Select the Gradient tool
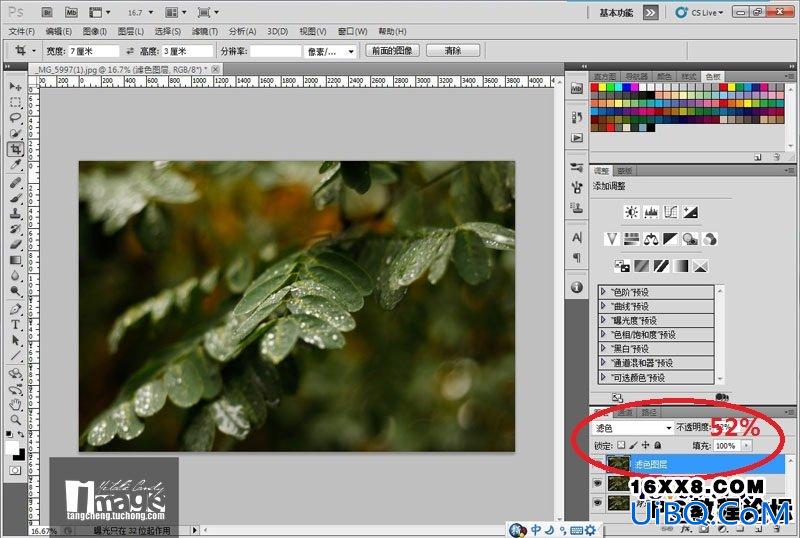Screen dimensions: 800x538 tap(15, 260)
